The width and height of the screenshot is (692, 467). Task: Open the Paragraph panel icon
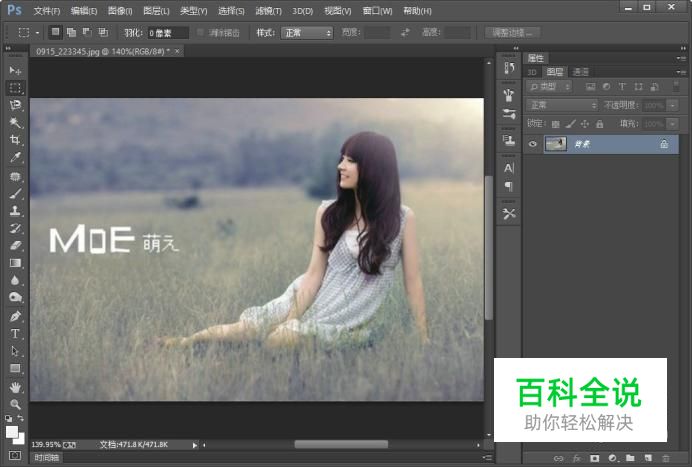point(509,186)
